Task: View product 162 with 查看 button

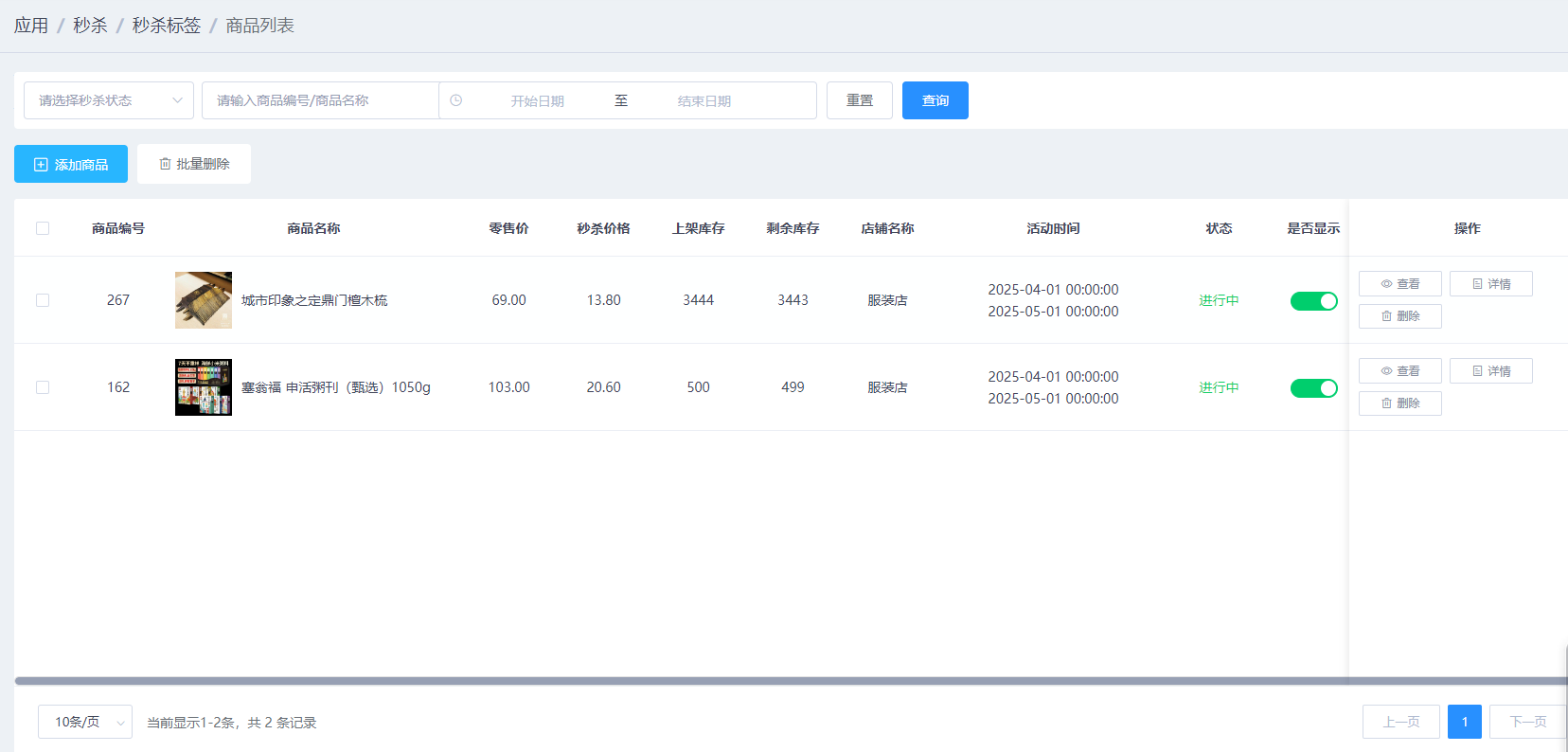Action: pos(1399,371)
